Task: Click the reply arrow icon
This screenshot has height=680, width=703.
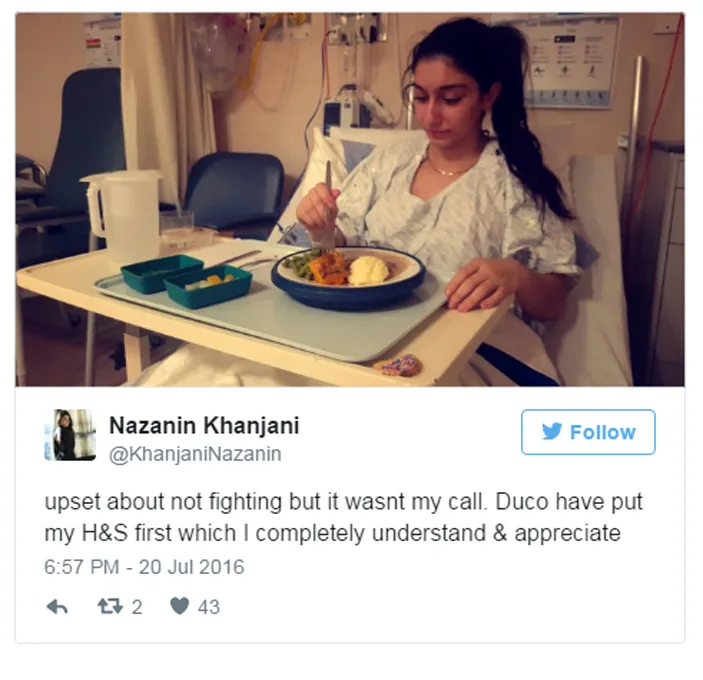Action: pos(57,607)
